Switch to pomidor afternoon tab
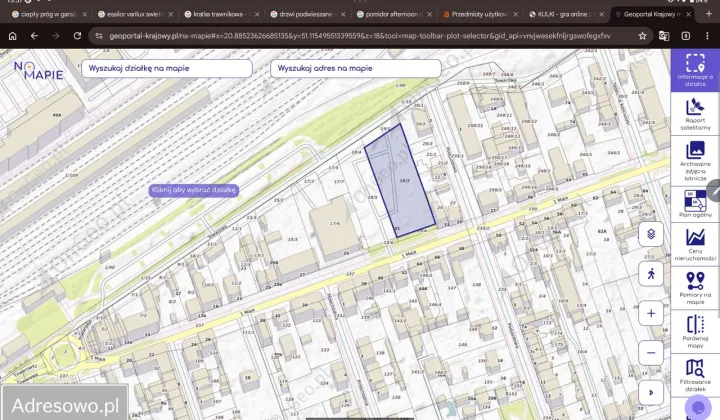 pyautogui.click(x=395, y=14)
